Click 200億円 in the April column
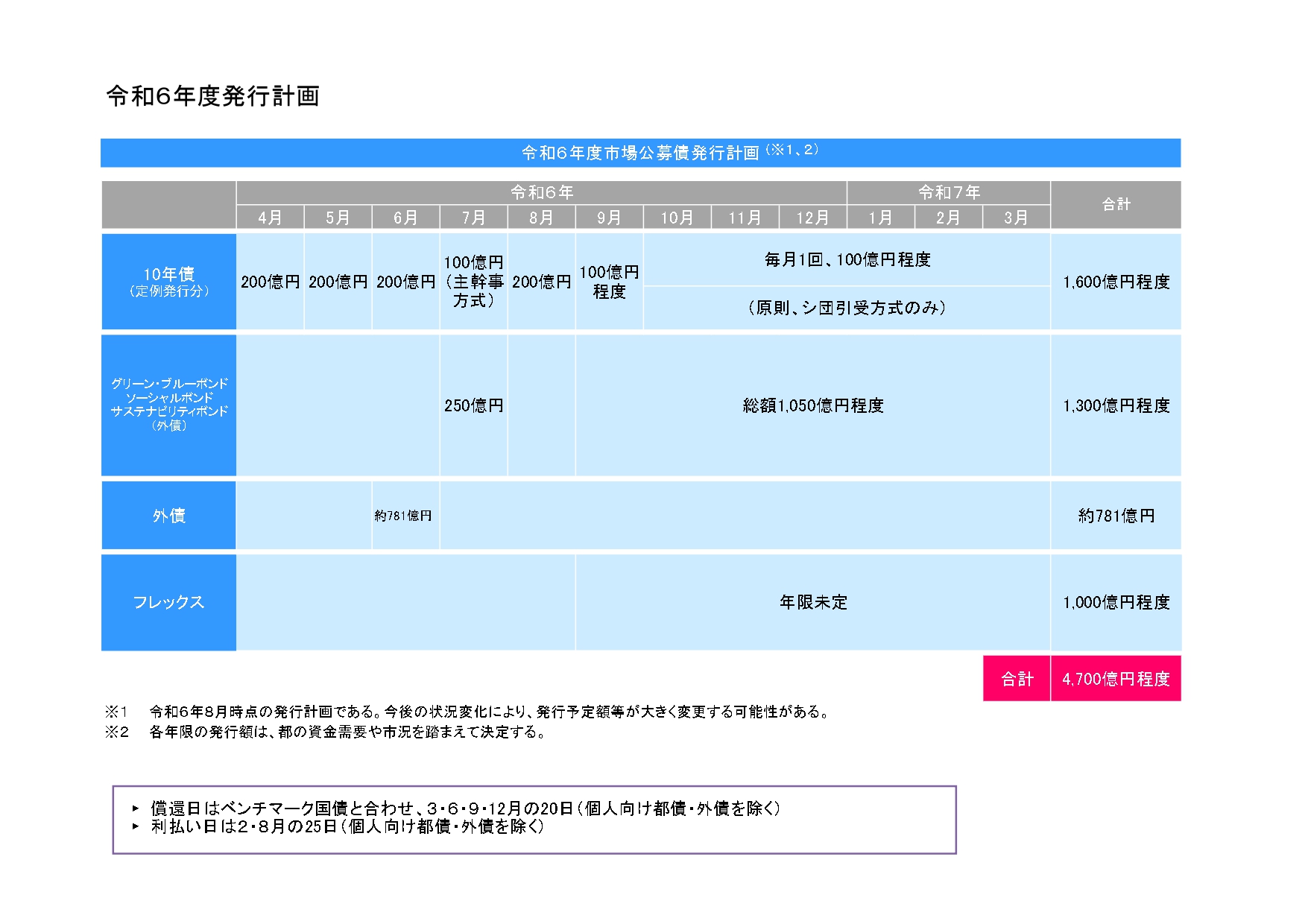The image size is (1308, 924). [x=270, y=282]
